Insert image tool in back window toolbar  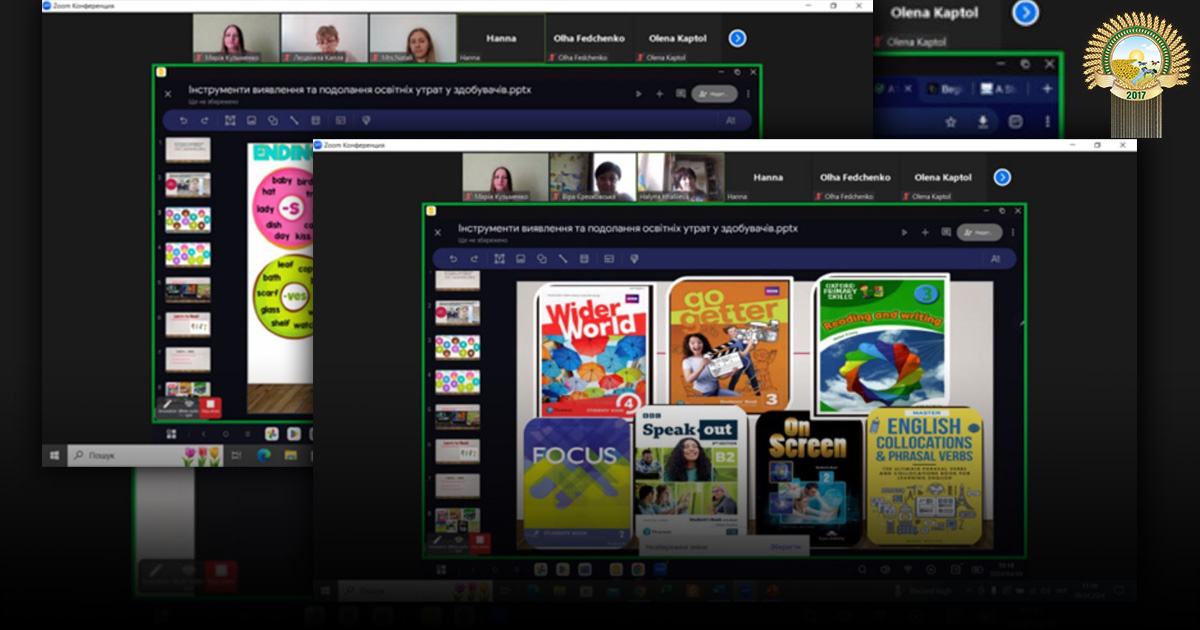[251, 121]
